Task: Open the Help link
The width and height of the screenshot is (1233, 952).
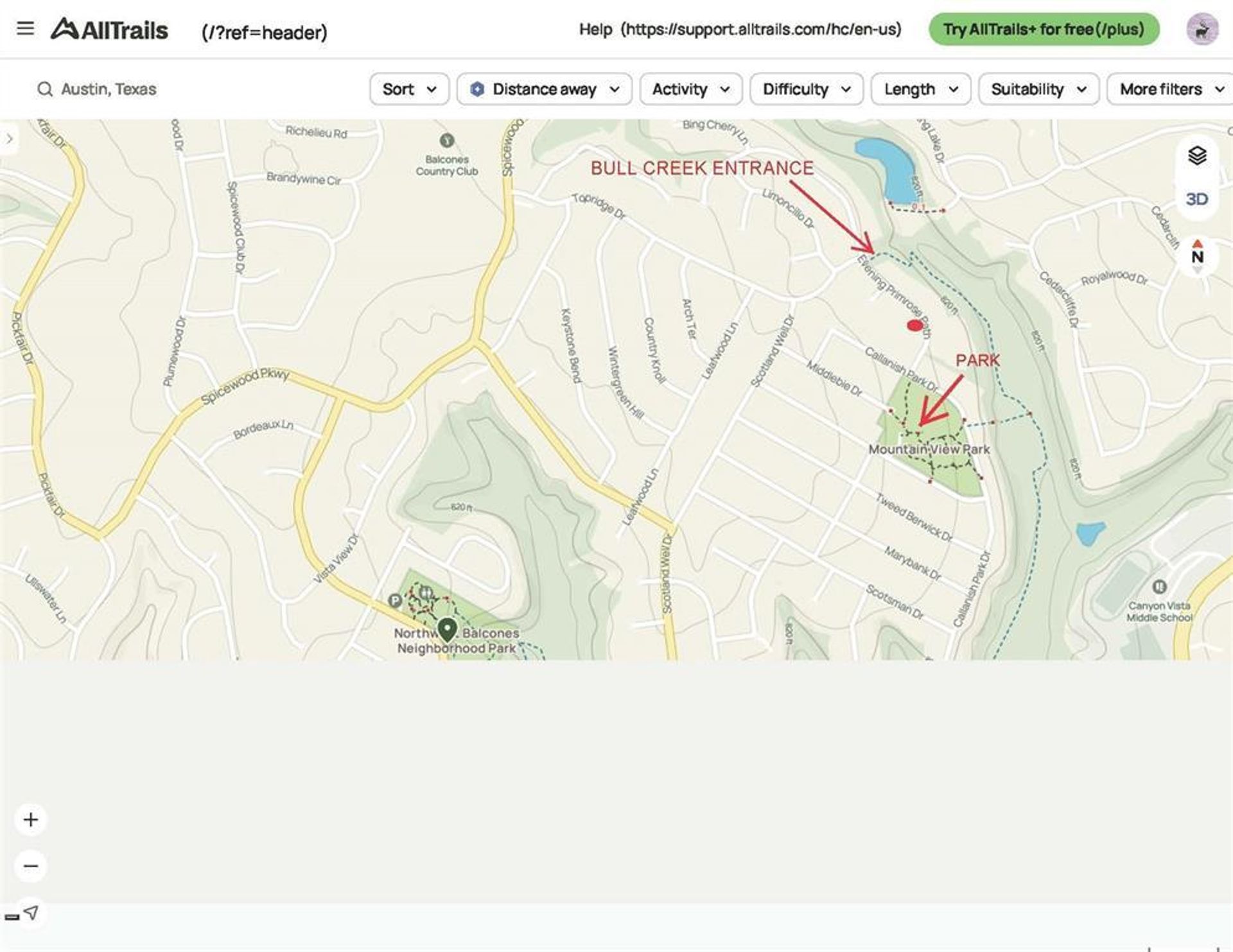Action: (x=595, y=30)
